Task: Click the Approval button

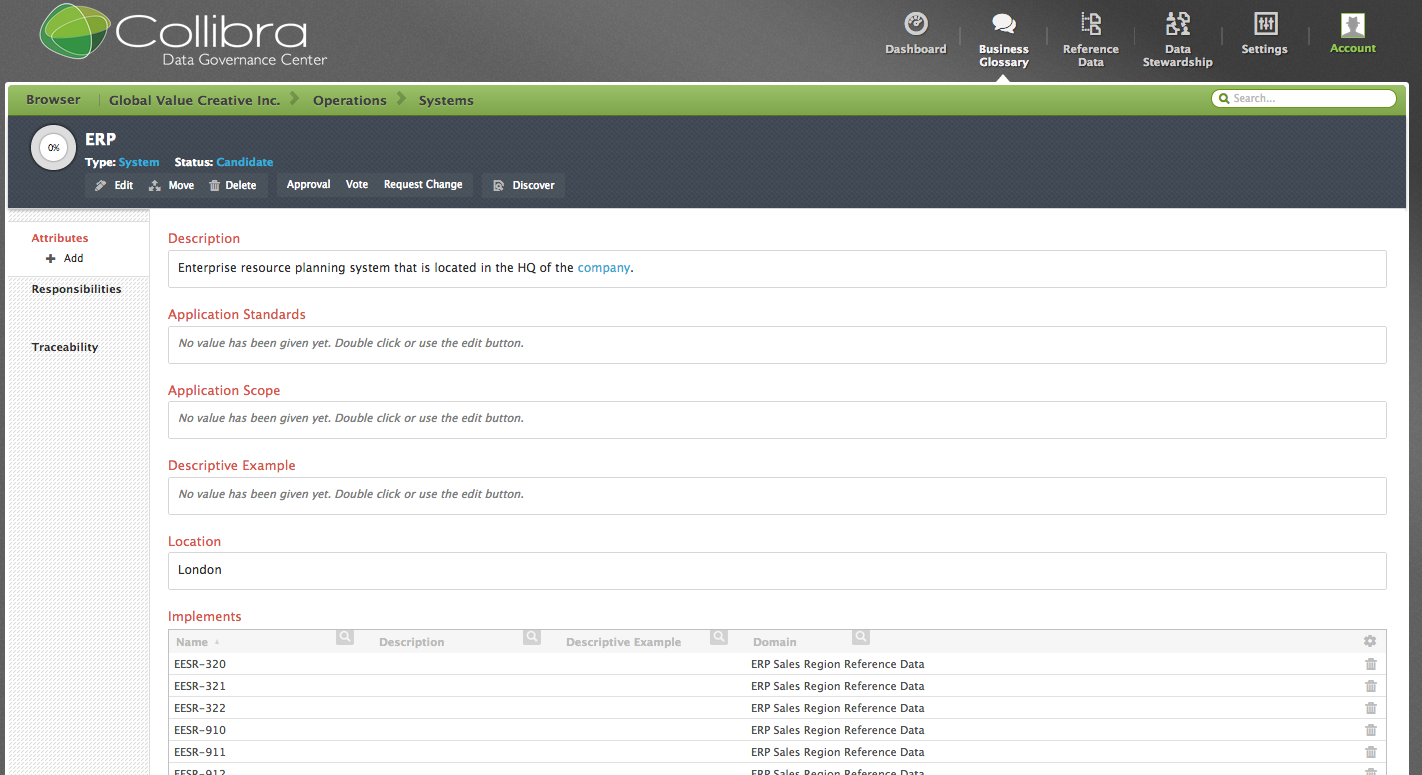Action: [308, 184]
